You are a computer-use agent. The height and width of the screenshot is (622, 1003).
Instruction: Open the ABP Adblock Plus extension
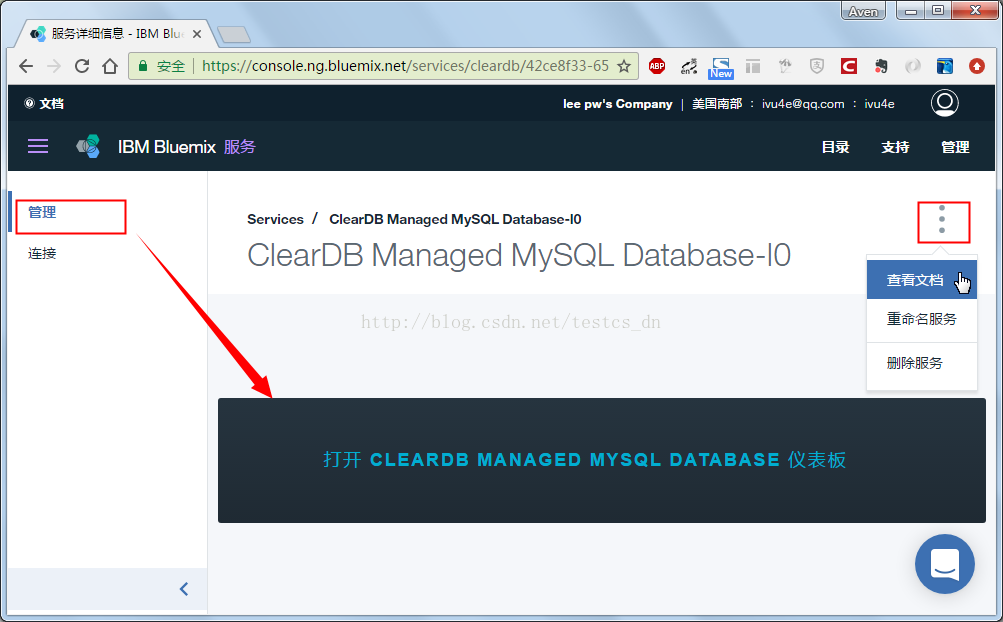click(x=657, y=66)
